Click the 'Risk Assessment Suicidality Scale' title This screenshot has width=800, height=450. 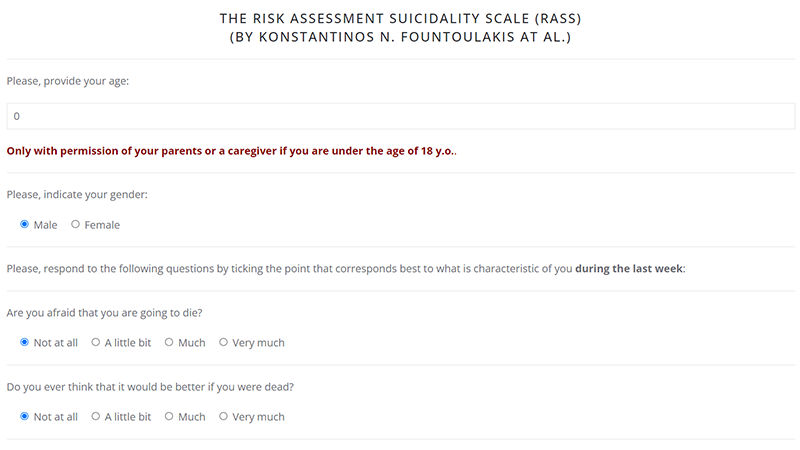400,19
